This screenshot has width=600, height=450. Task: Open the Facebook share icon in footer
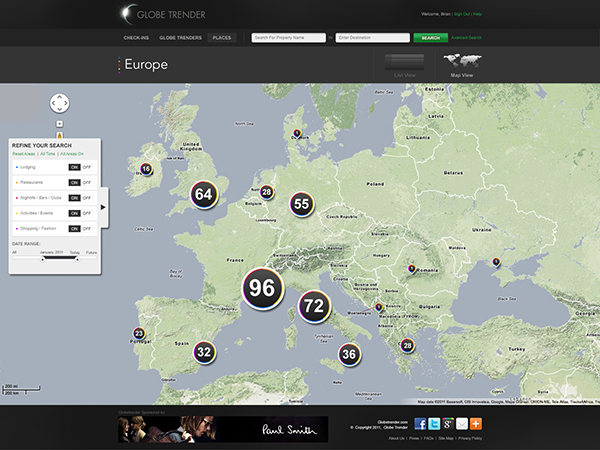click(420, 423)
